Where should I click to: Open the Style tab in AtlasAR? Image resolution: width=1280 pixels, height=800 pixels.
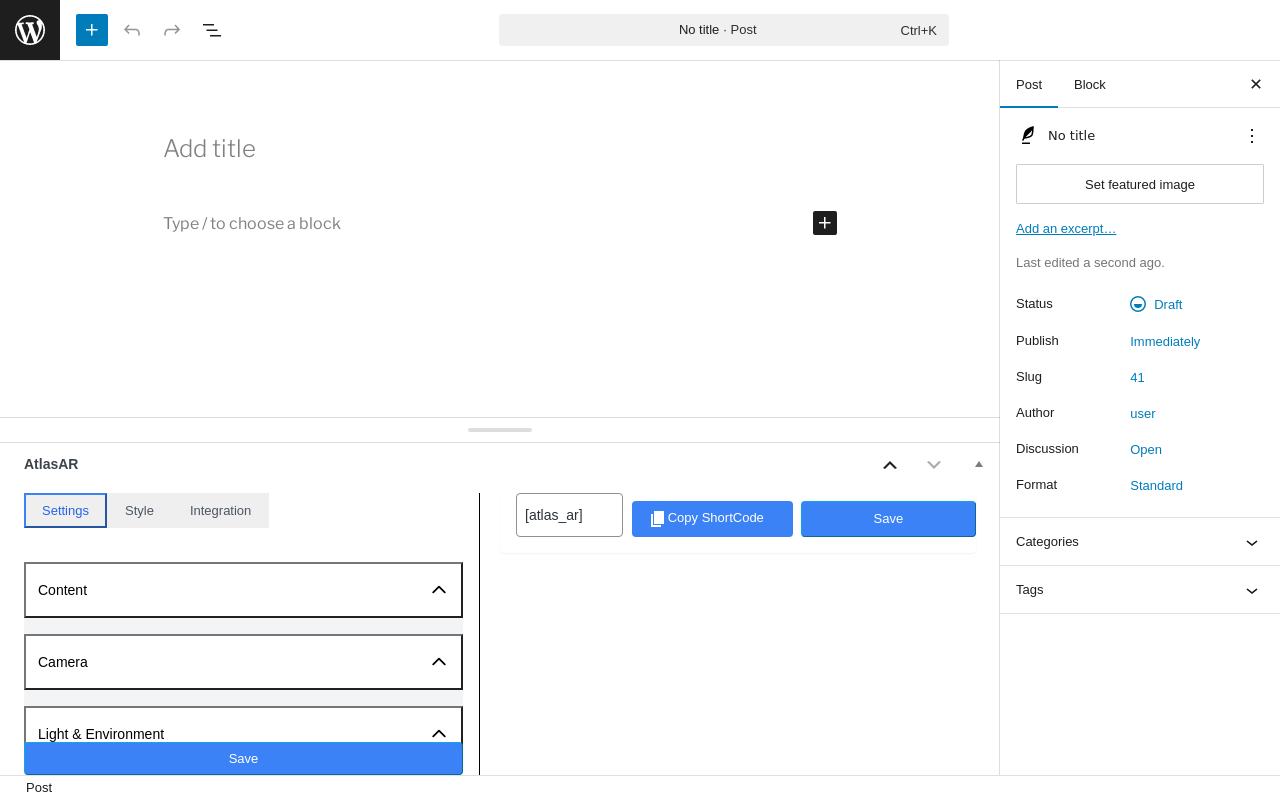coord(139,511)
